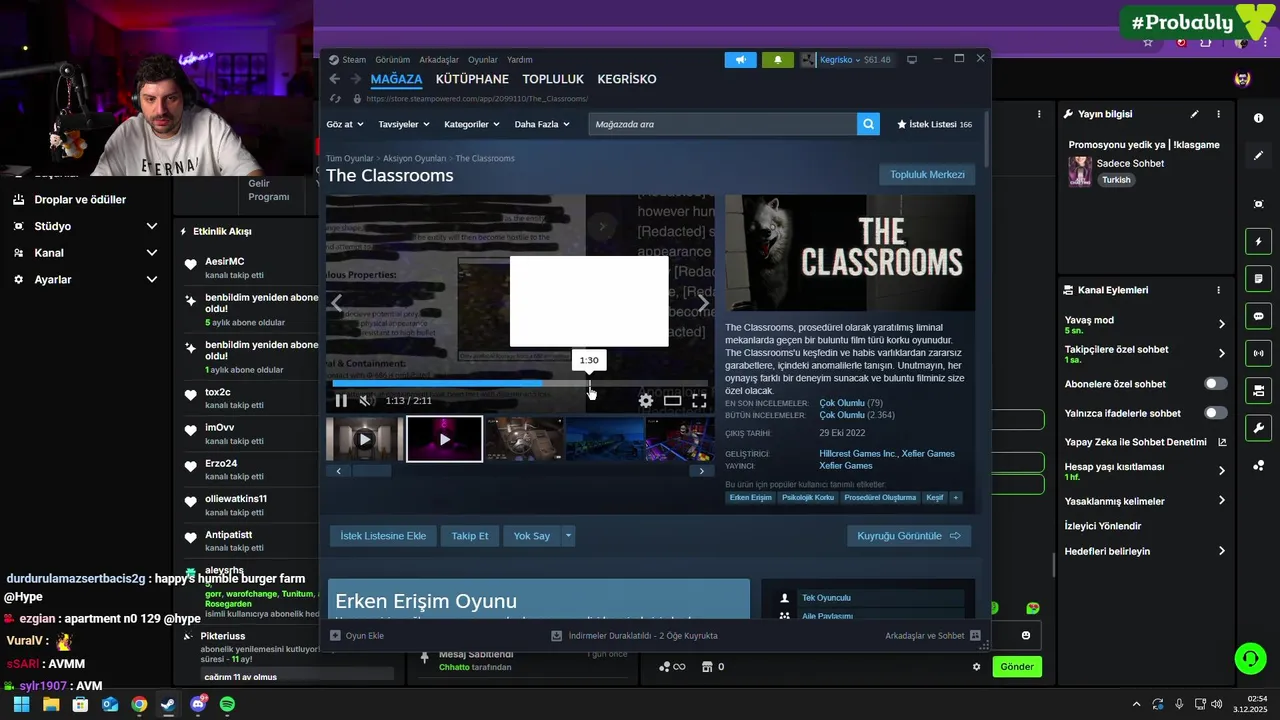The height and width of the screenshot is (720, 1280).
Task: Open the Xefier Games publisher link
Action: click(x=846, y=466)
